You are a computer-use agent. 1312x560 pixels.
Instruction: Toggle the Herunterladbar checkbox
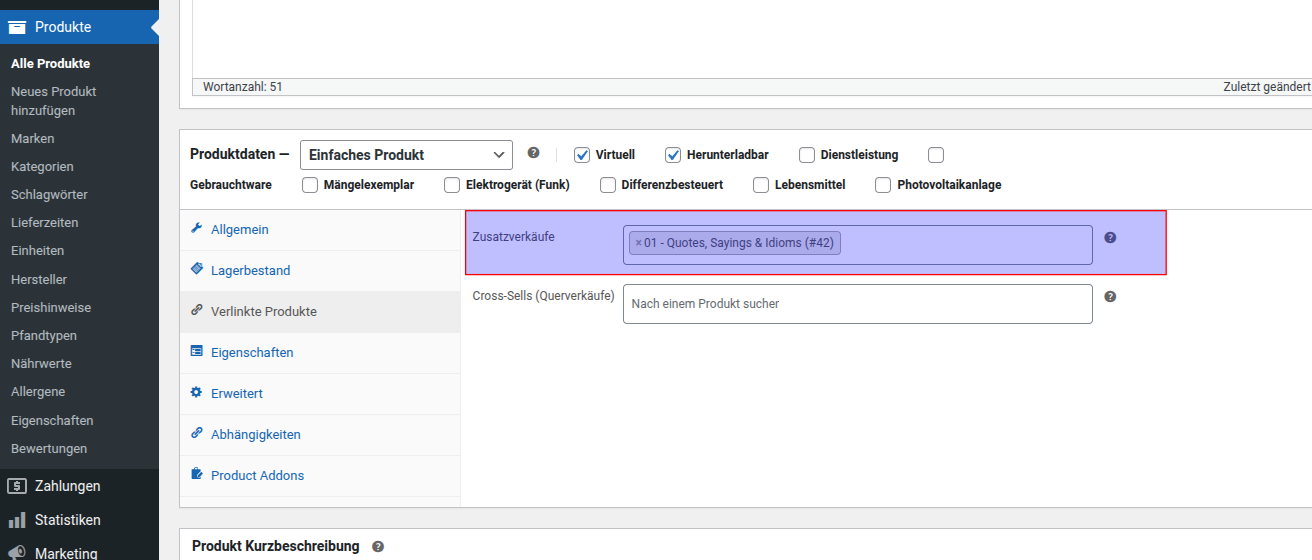click(673, 155)
